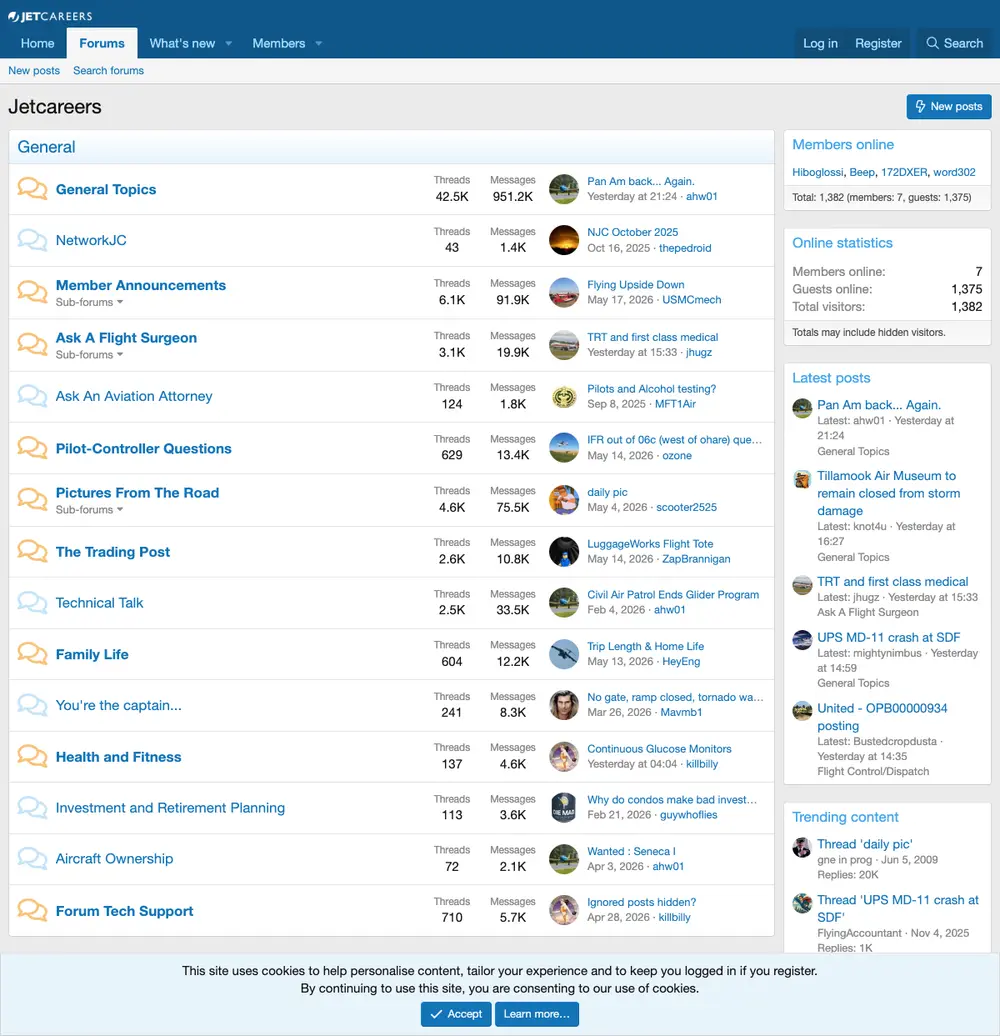
Task: Open the What's new tab
Action: tap(182, 44)
